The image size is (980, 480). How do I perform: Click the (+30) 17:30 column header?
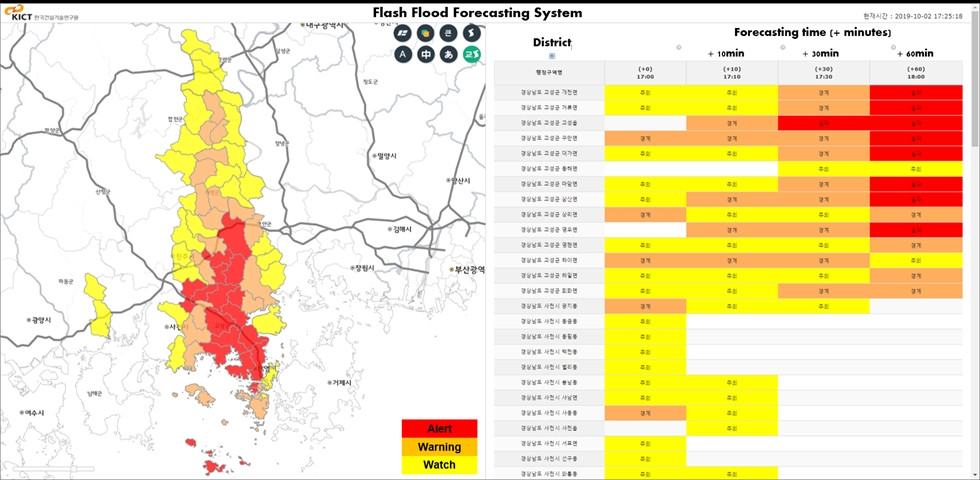(x=823, y=72)
